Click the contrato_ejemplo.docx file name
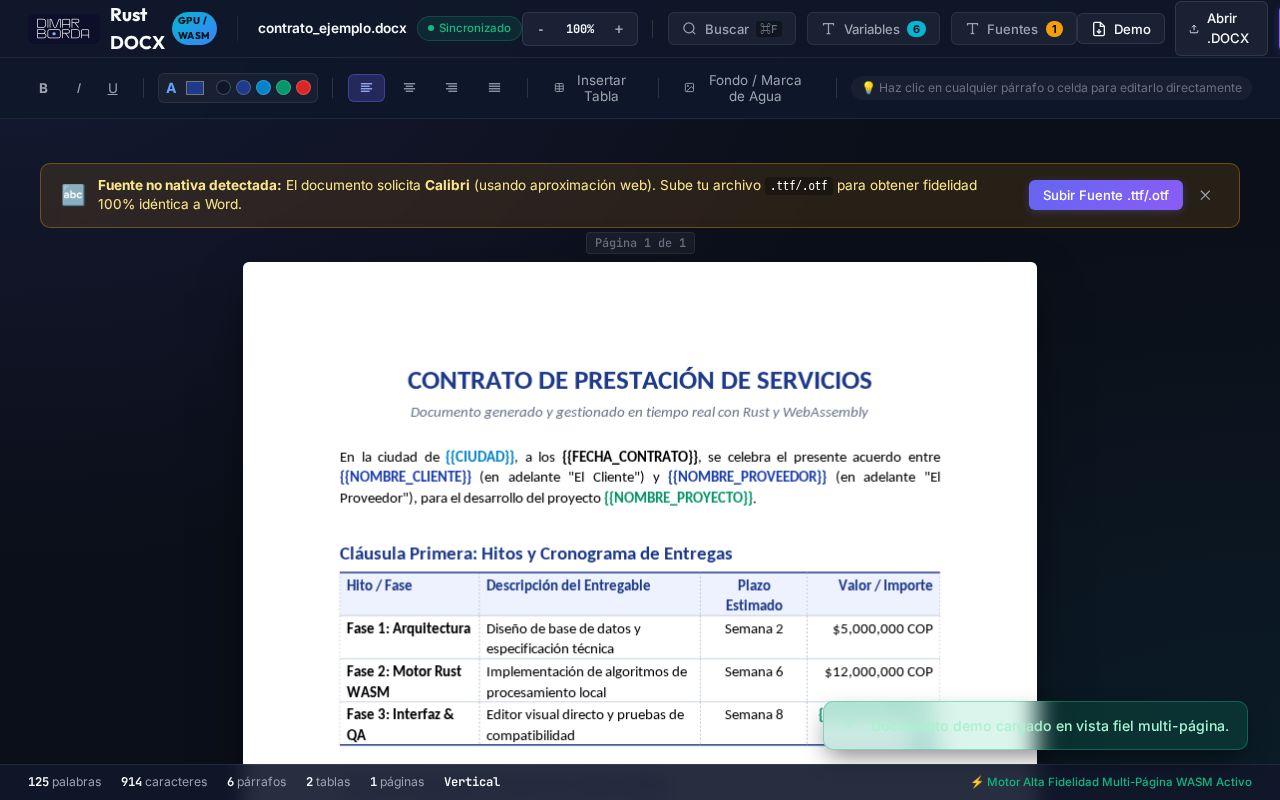 [x=332, y=28]
